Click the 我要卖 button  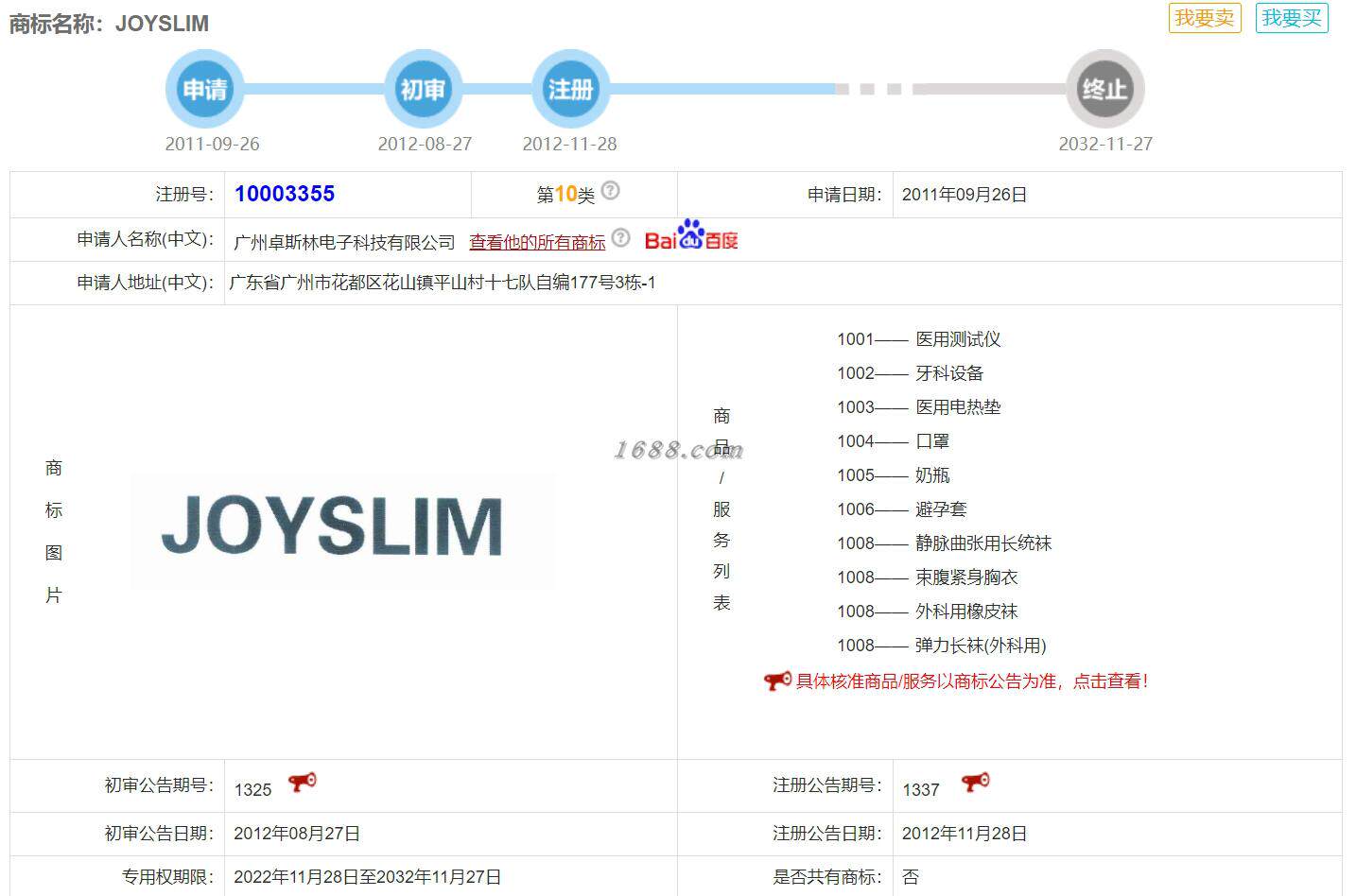[x=1204, y=18]
